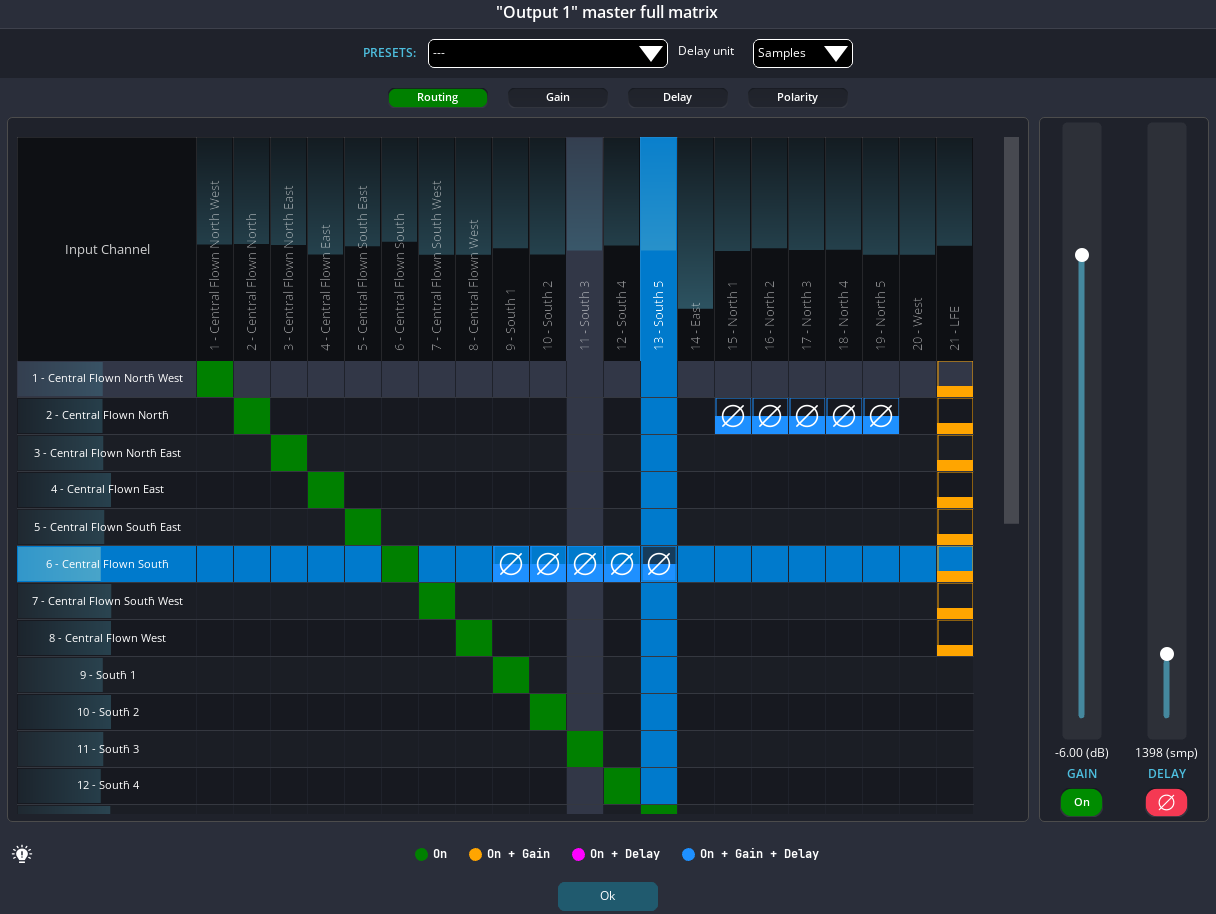
Task: Click the red polarity invert button under DELAY
Action: point(1166,802)
